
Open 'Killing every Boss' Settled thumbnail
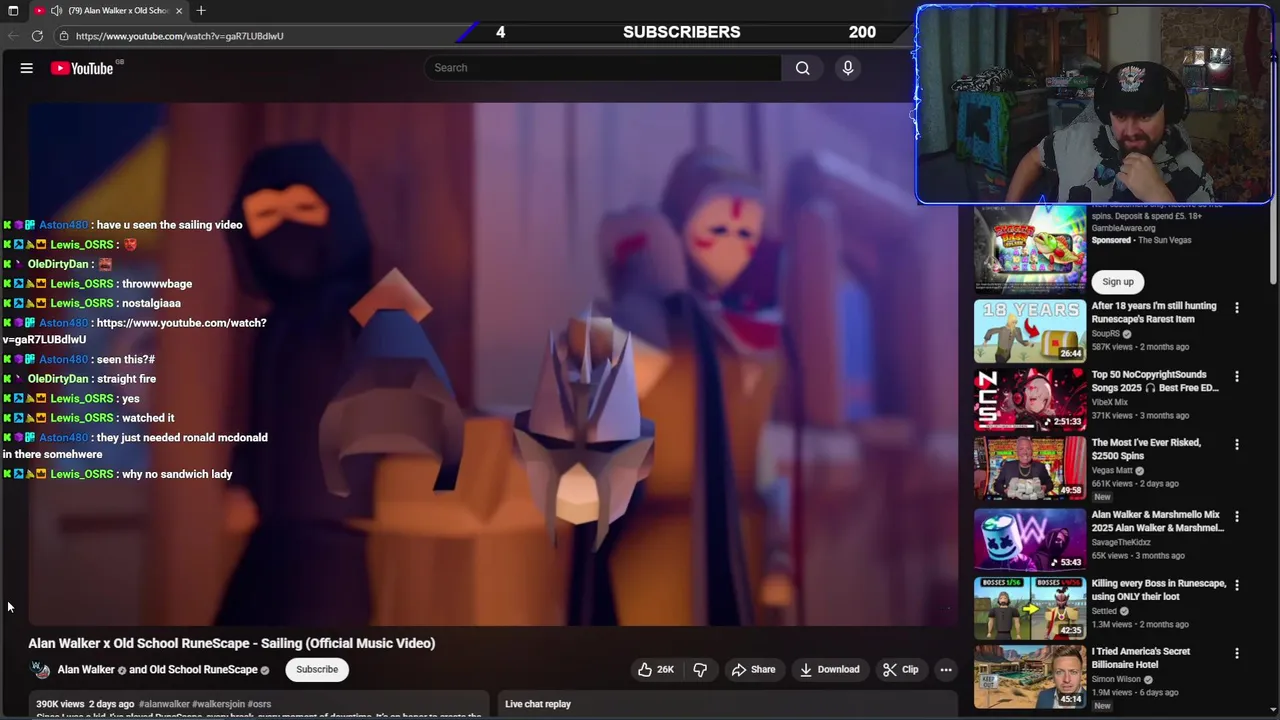(1029, 608)
